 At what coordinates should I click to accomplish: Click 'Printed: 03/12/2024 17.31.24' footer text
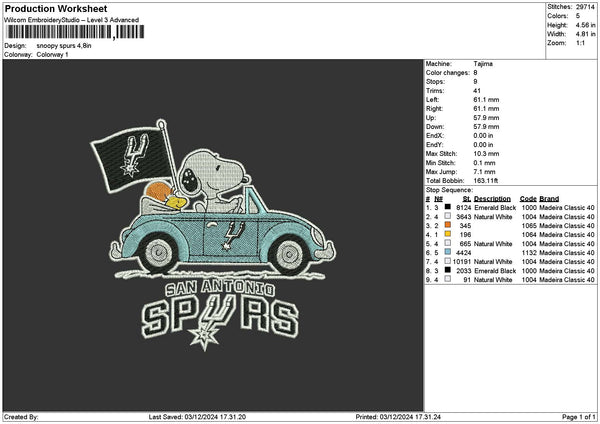click(398, 417)
